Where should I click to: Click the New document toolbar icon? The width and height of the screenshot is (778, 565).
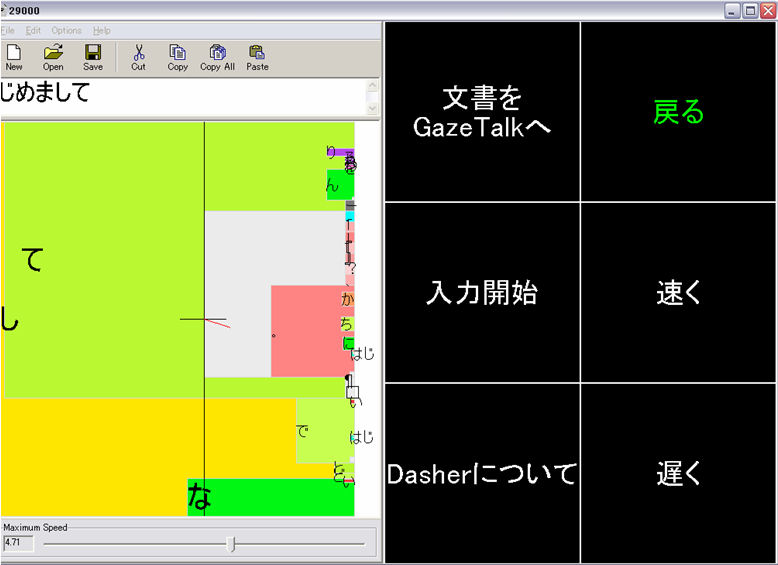[13, 56]
